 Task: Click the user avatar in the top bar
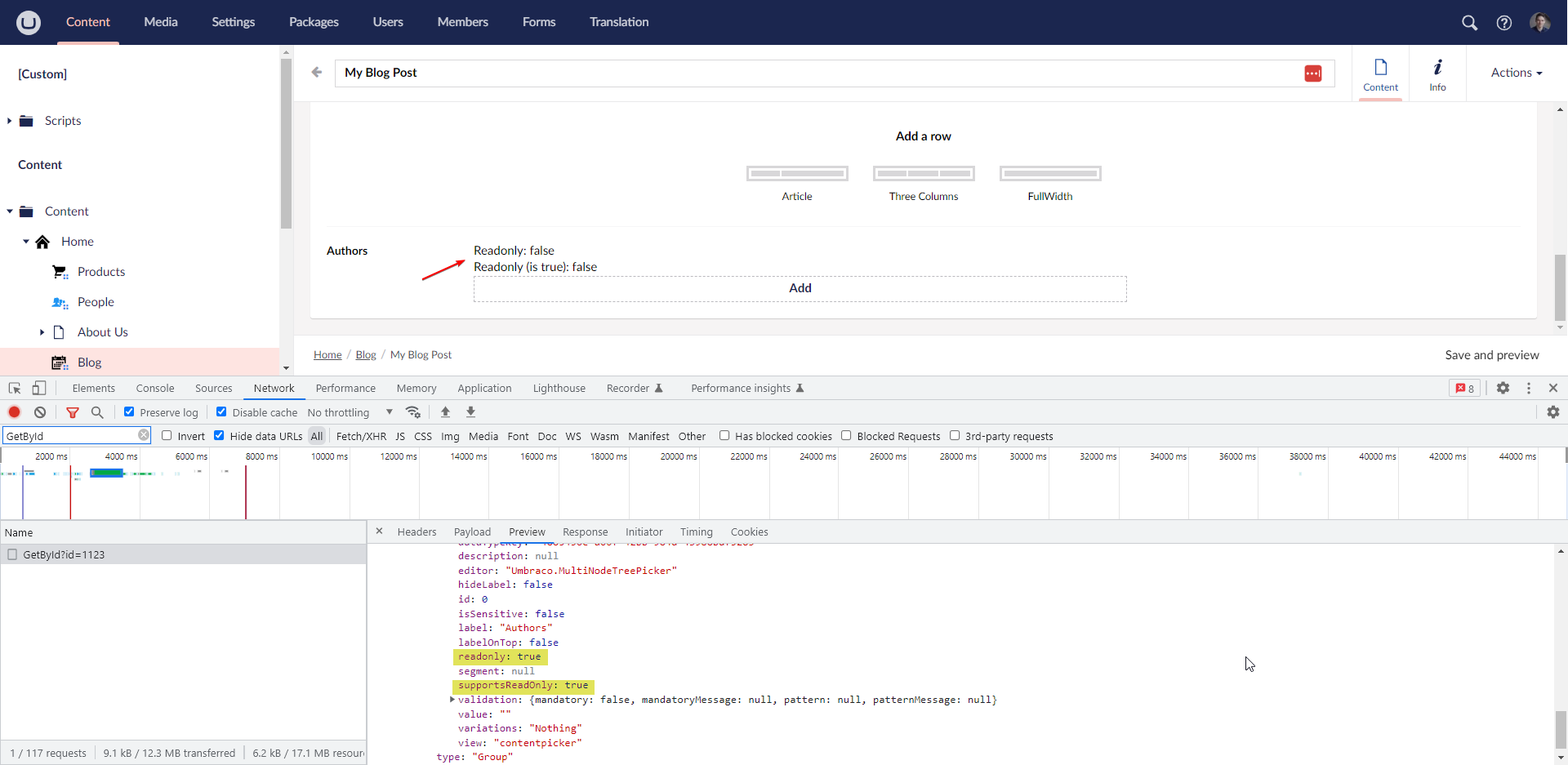tap(1541, 23)
